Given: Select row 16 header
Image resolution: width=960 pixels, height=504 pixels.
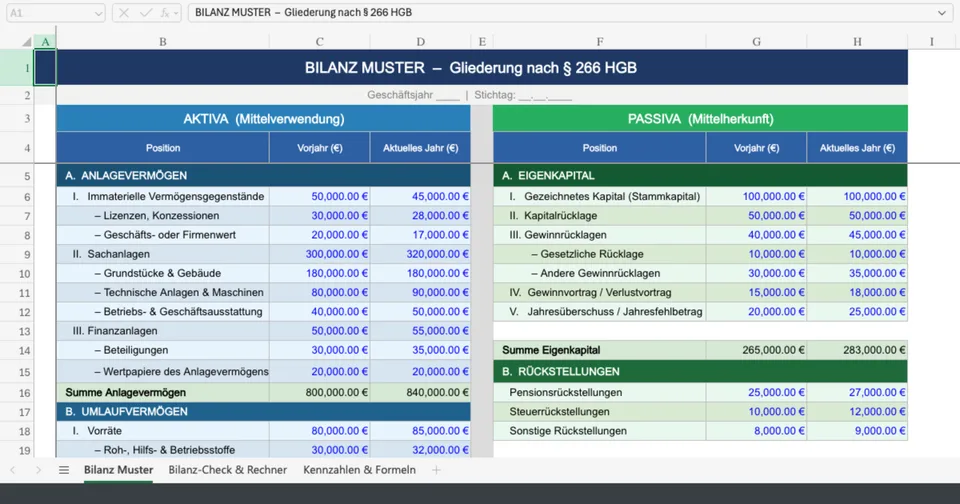Looking at the screenshot, I should [17, 393].
